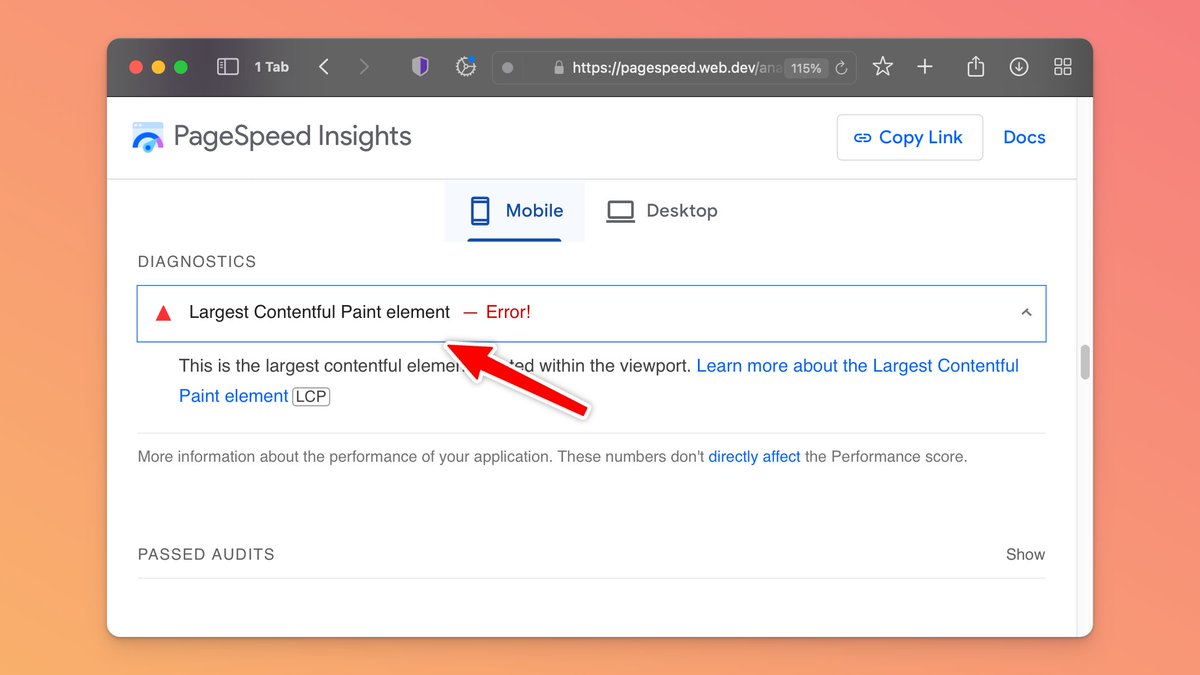Open a new tab with the plus icon
Image resolution: width=1200 pixels, height=675 pixels.
(925, 67)
